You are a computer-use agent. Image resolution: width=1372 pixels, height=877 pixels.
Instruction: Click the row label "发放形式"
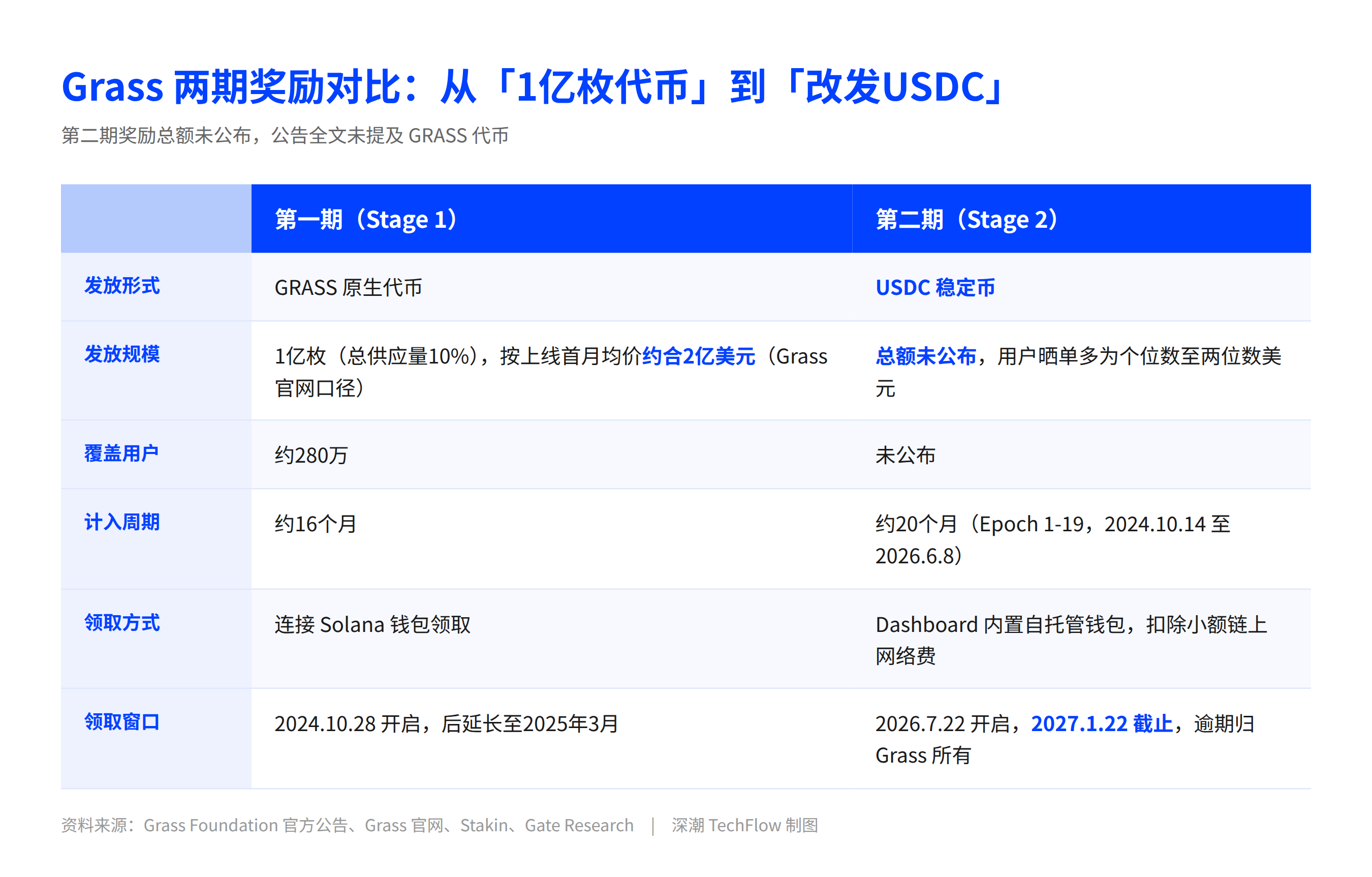point(122,286)
